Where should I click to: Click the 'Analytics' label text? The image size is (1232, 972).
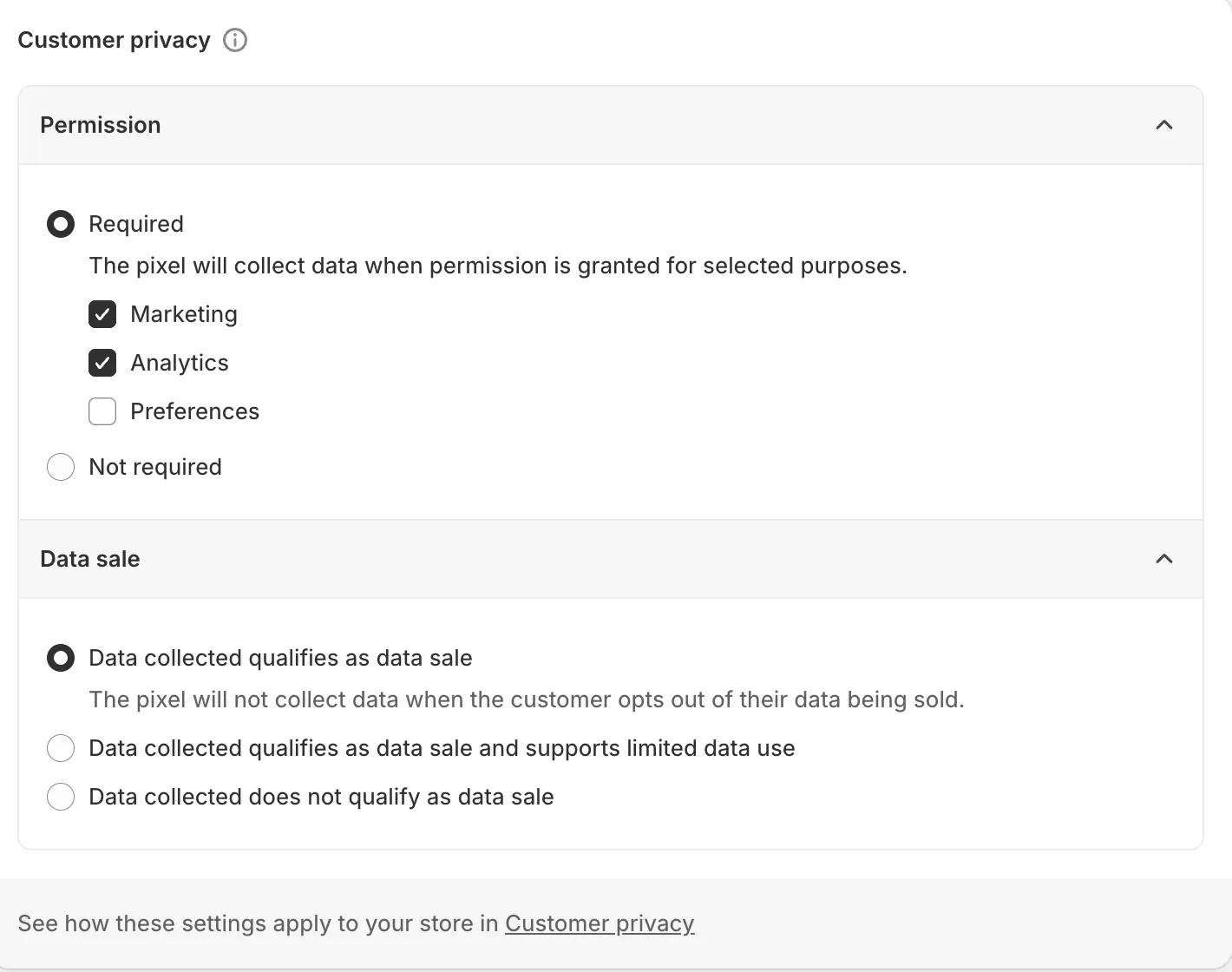(180, 363)
